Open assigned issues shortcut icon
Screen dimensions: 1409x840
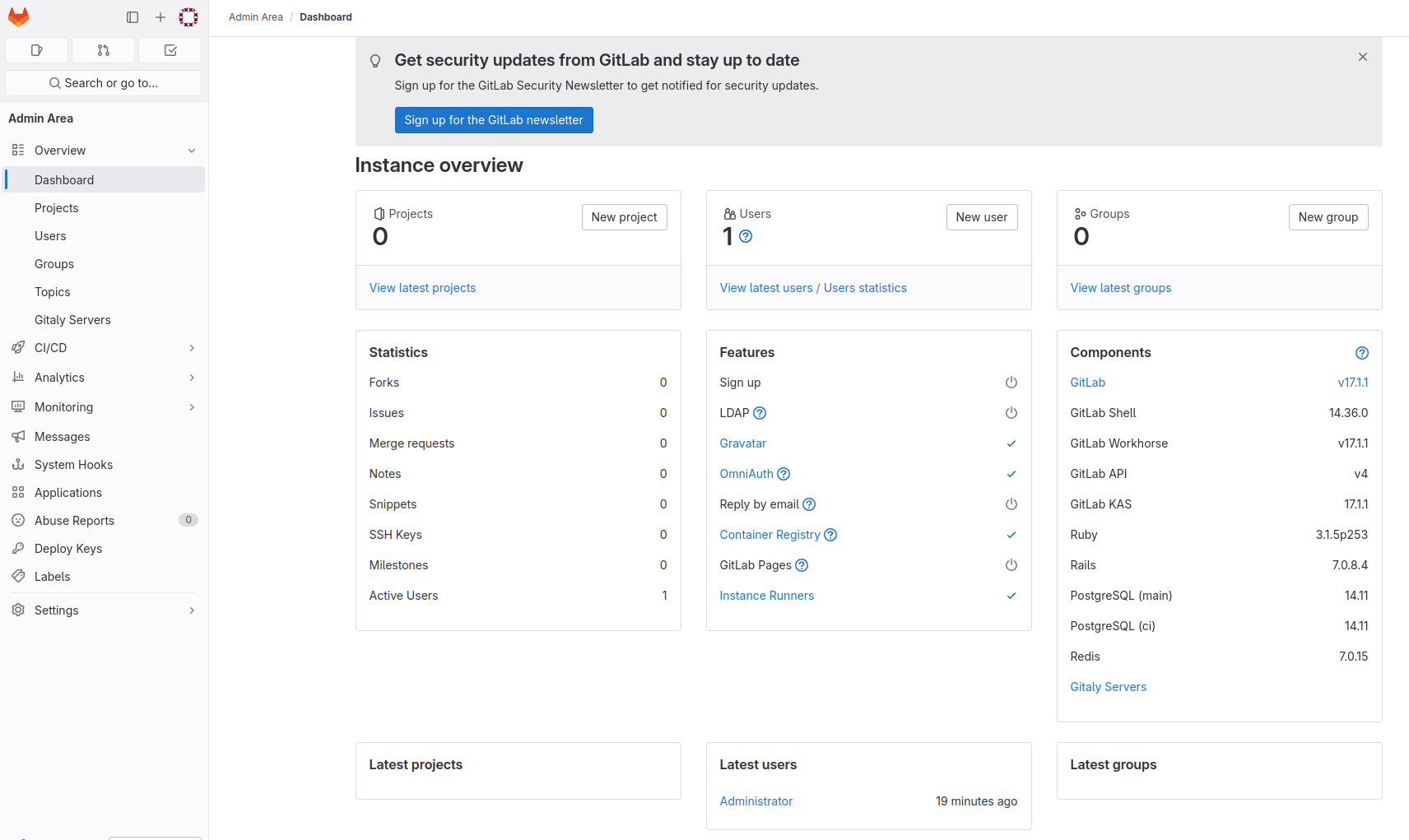(x=36, y=50)
